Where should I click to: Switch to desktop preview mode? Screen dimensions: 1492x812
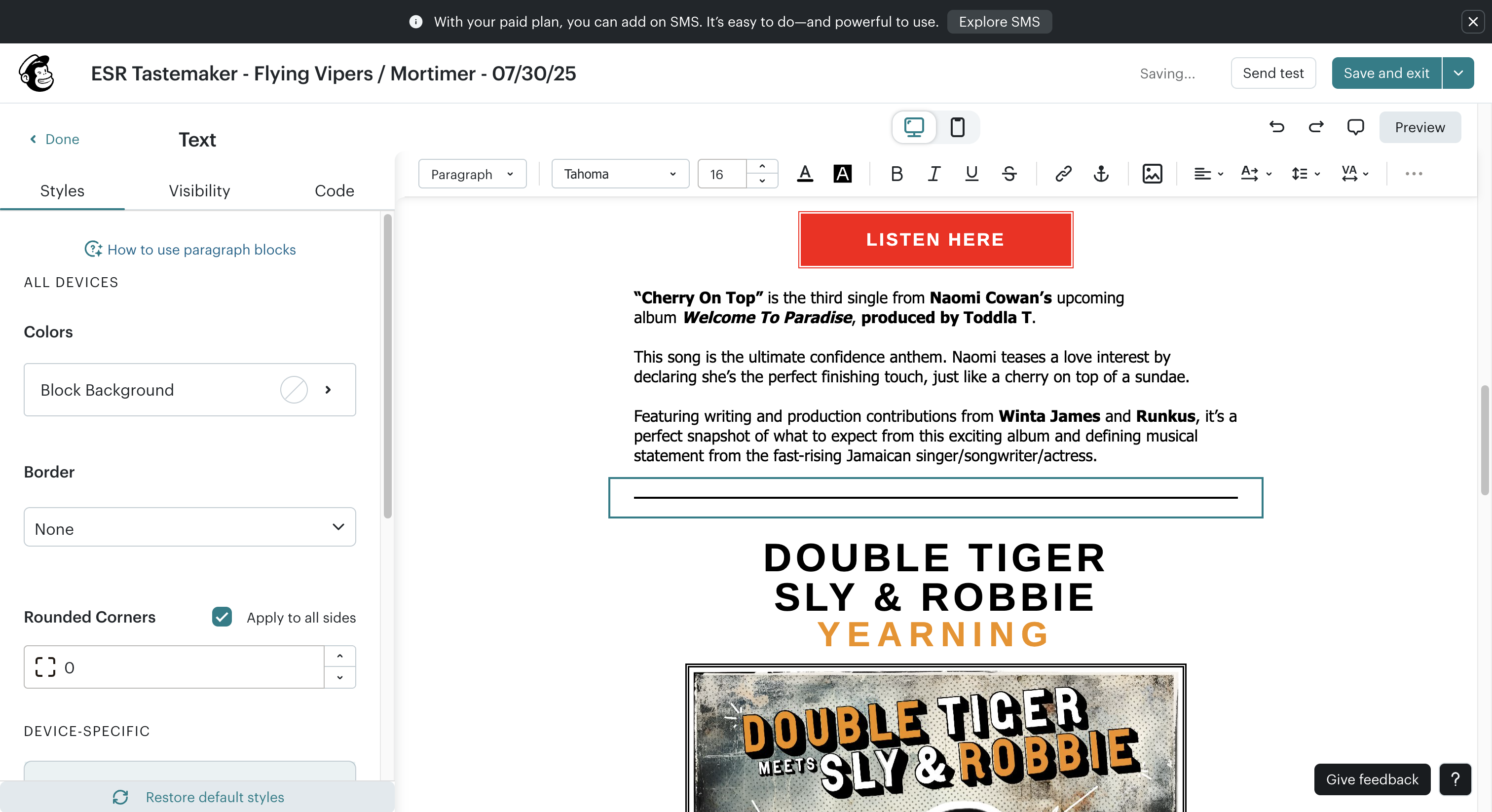[914, 127]
